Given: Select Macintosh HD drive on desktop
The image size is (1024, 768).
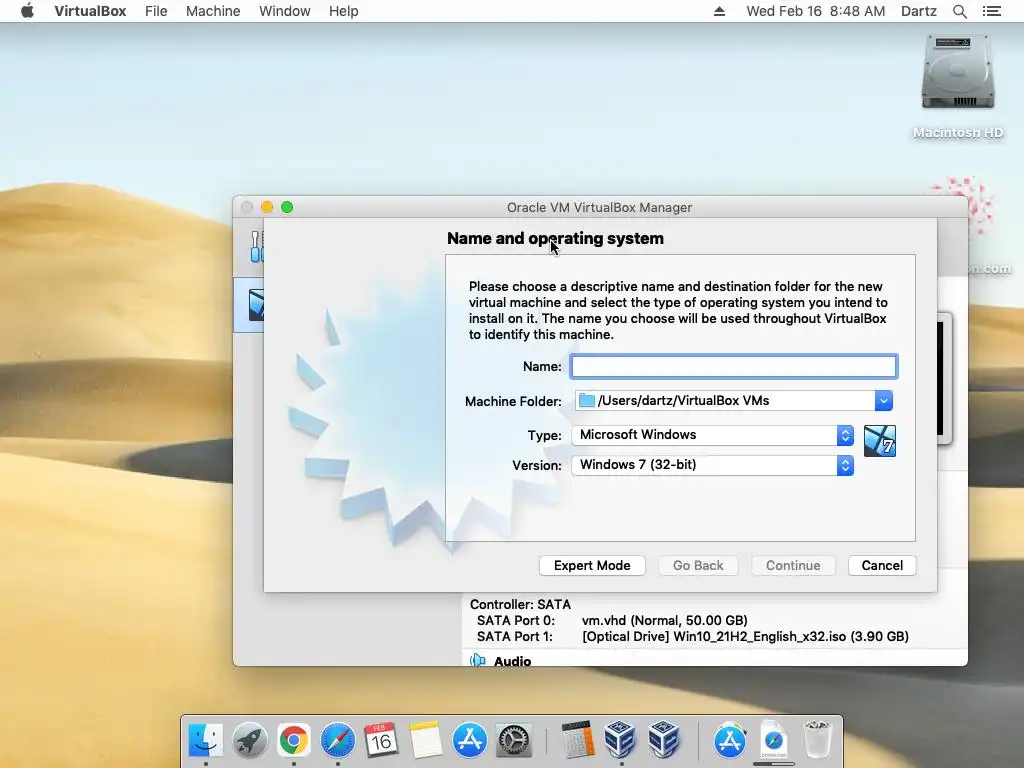Looking at the screenshot, I should pyautogui.click(x=957, y=73).
